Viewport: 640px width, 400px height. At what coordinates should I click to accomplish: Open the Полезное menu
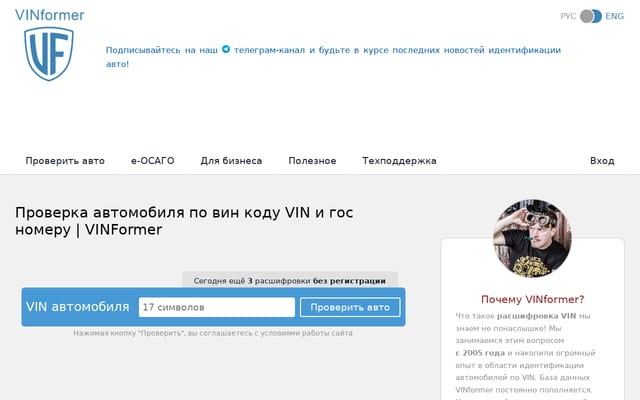(312, 161)
